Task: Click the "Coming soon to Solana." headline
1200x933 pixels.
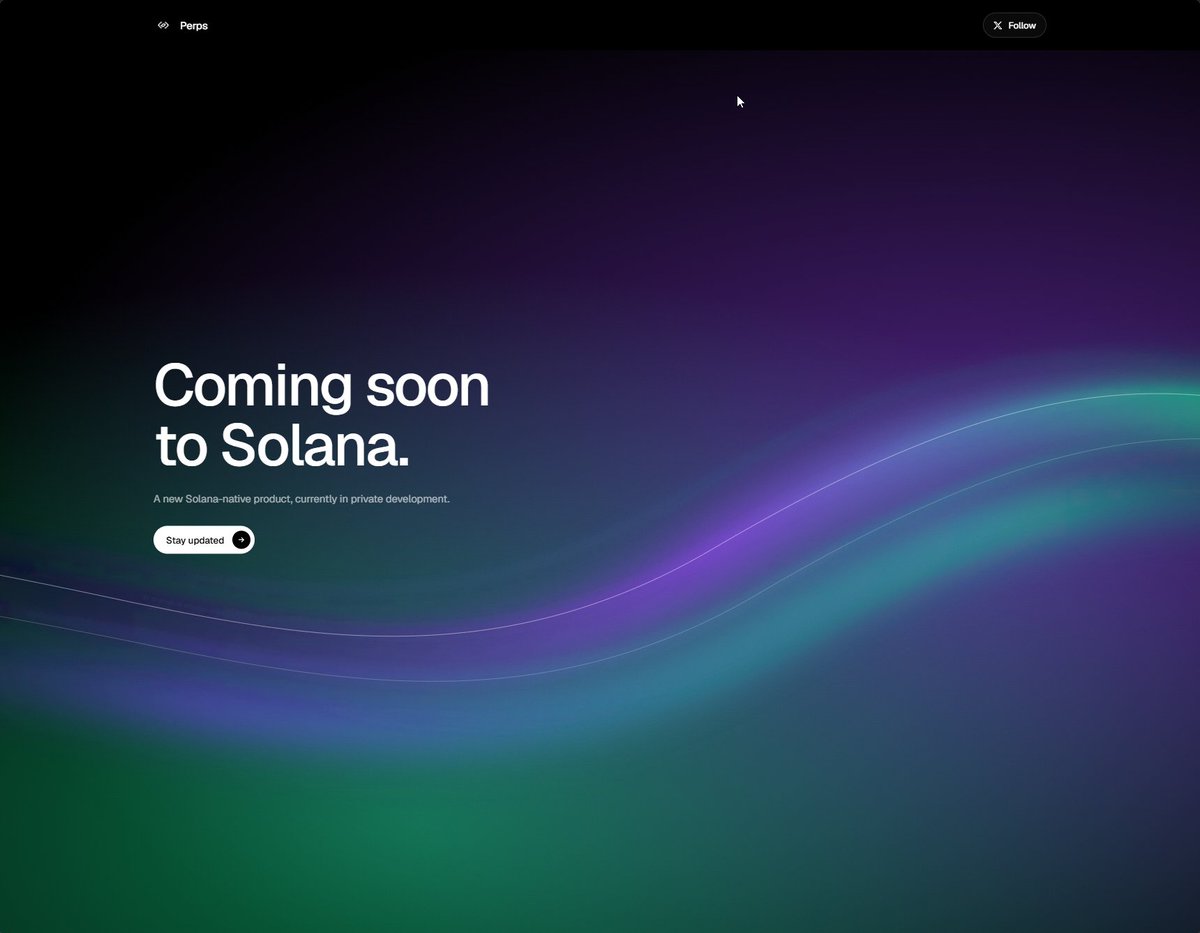Action: pyautogui.click(x=322, y=414)
